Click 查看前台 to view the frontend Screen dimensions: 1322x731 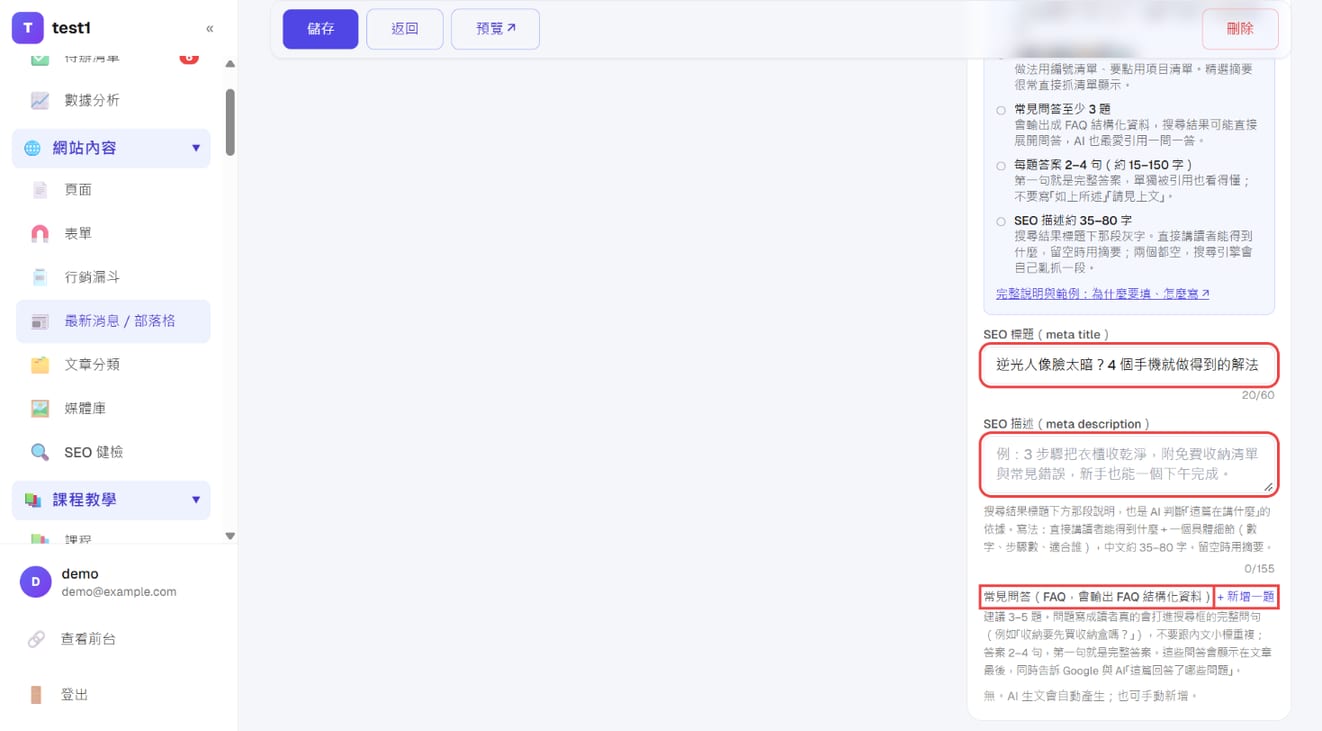(88, 639)
